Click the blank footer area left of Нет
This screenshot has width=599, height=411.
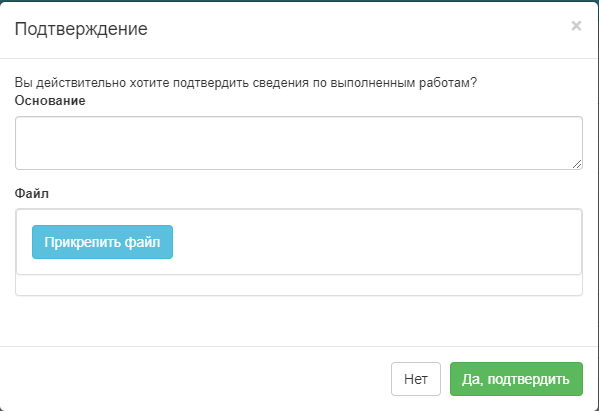195,379
